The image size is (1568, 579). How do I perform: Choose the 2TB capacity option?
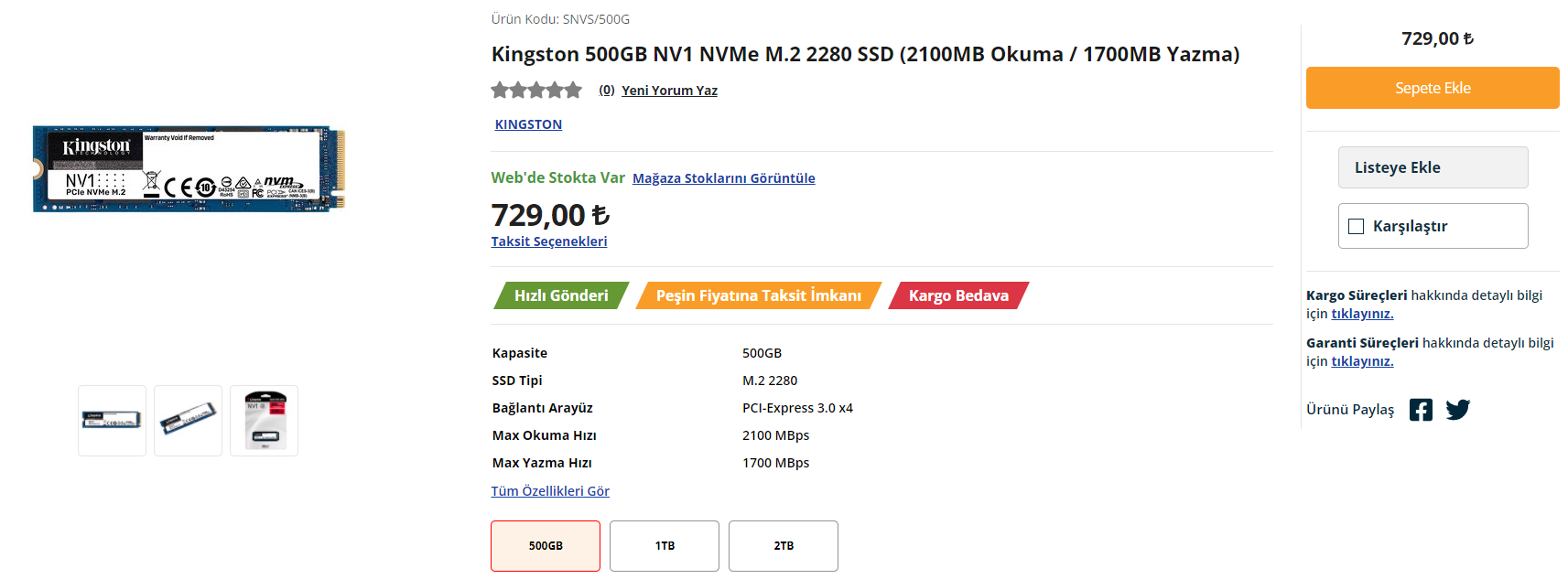(x=784, y=546)
